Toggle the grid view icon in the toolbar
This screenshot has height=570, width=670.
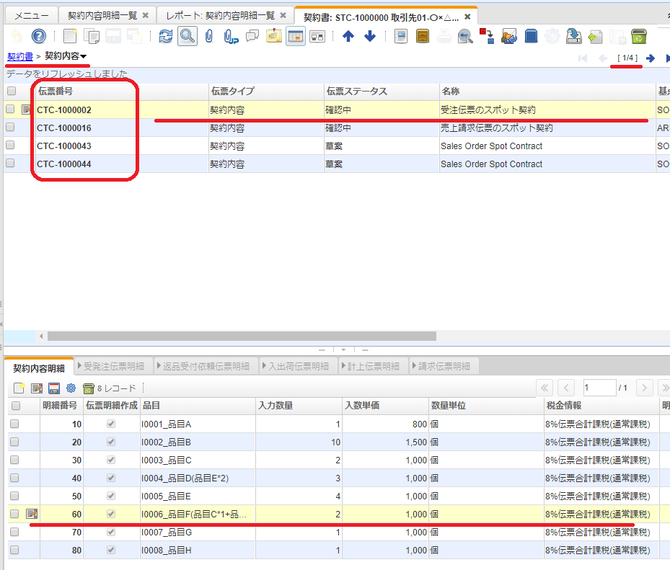click(x=295, y=36)
